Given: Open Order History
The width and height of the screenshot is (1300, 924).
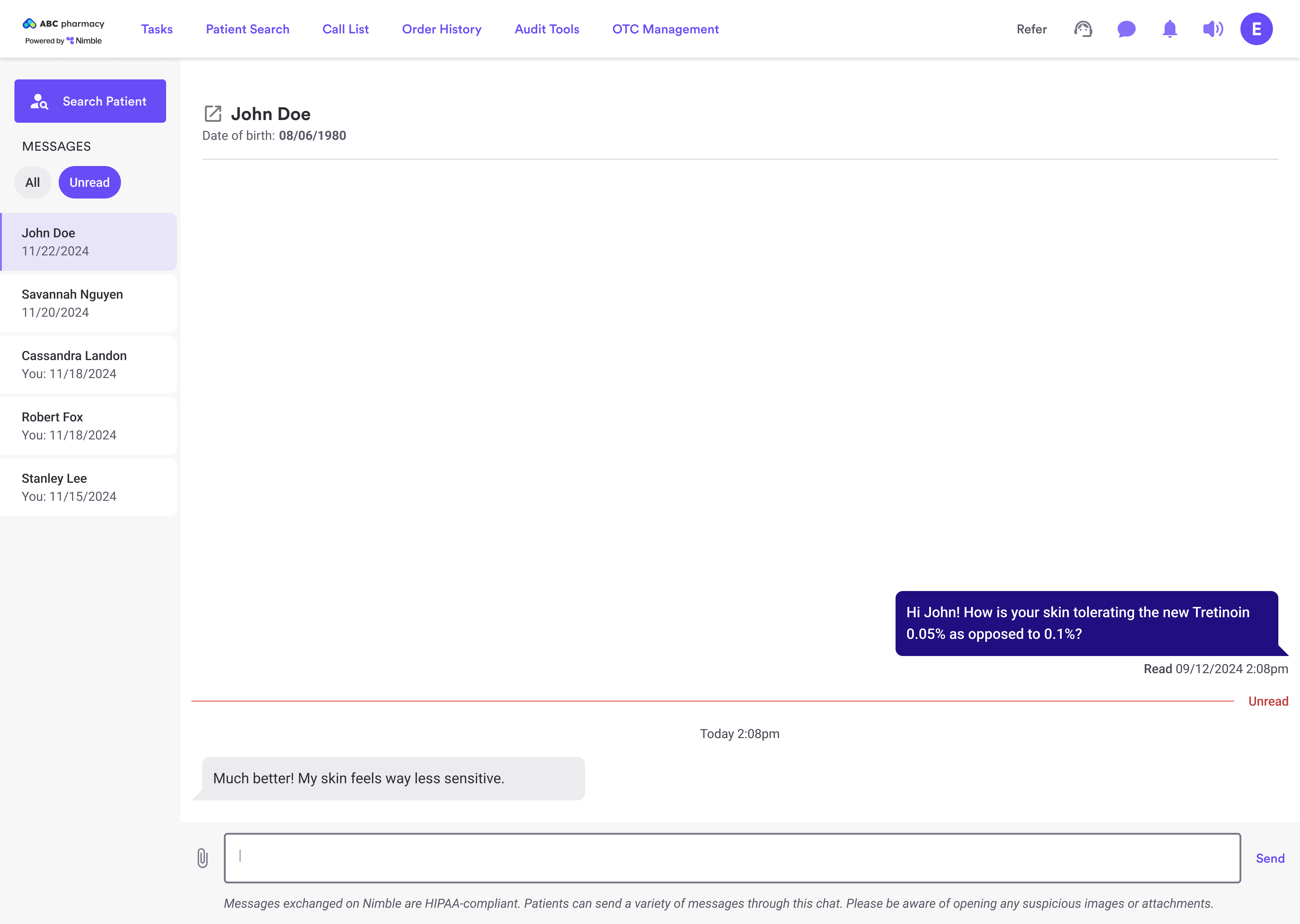Looking at the screenshot, I should 442,29.
